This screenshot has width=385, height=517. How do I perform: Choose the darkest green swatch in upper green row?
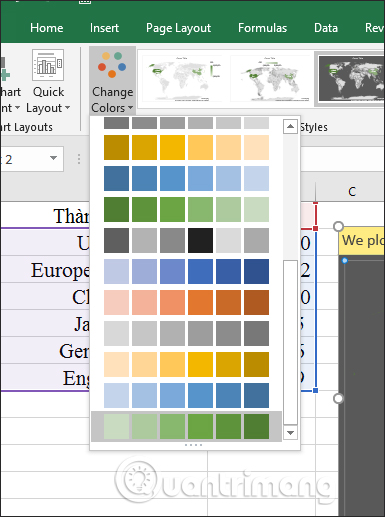pyautogui.click(x=116, y=209)
